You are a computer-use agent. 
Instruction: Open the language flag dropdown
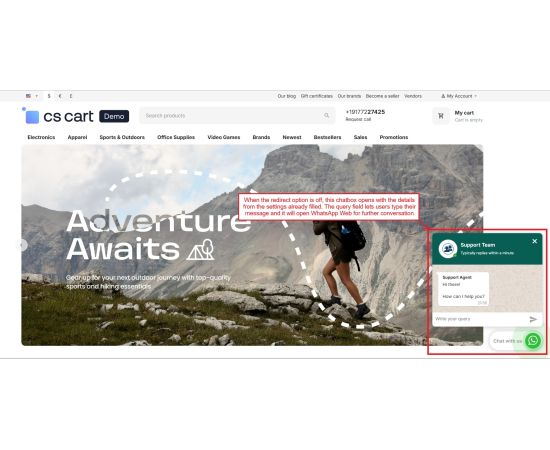click(x=31, y=96)
